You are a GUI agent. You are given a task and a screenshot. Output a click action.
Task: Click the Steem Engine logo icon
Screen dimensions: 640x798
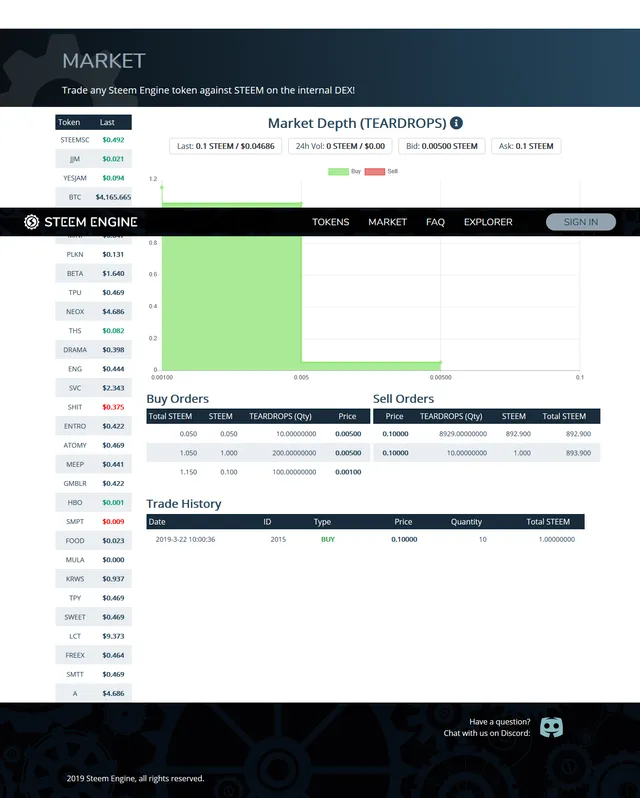(32, 222)
